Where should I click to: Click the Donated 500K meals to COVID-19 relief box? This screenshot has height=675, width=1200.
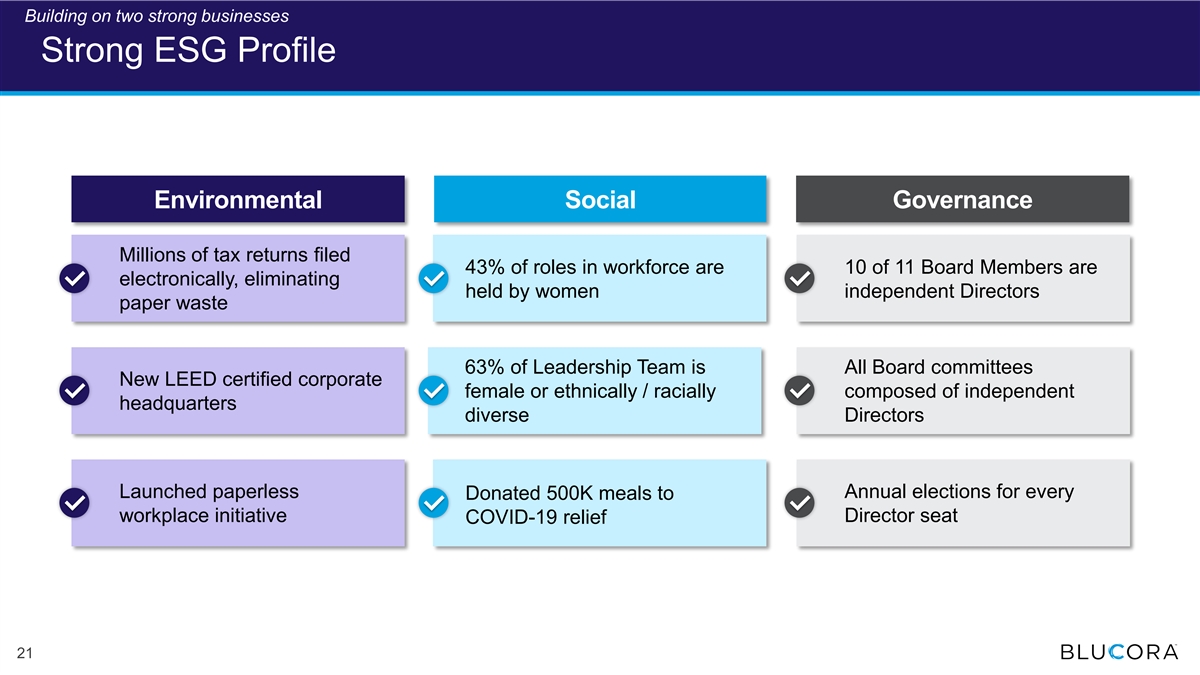(x=600, y=503)
